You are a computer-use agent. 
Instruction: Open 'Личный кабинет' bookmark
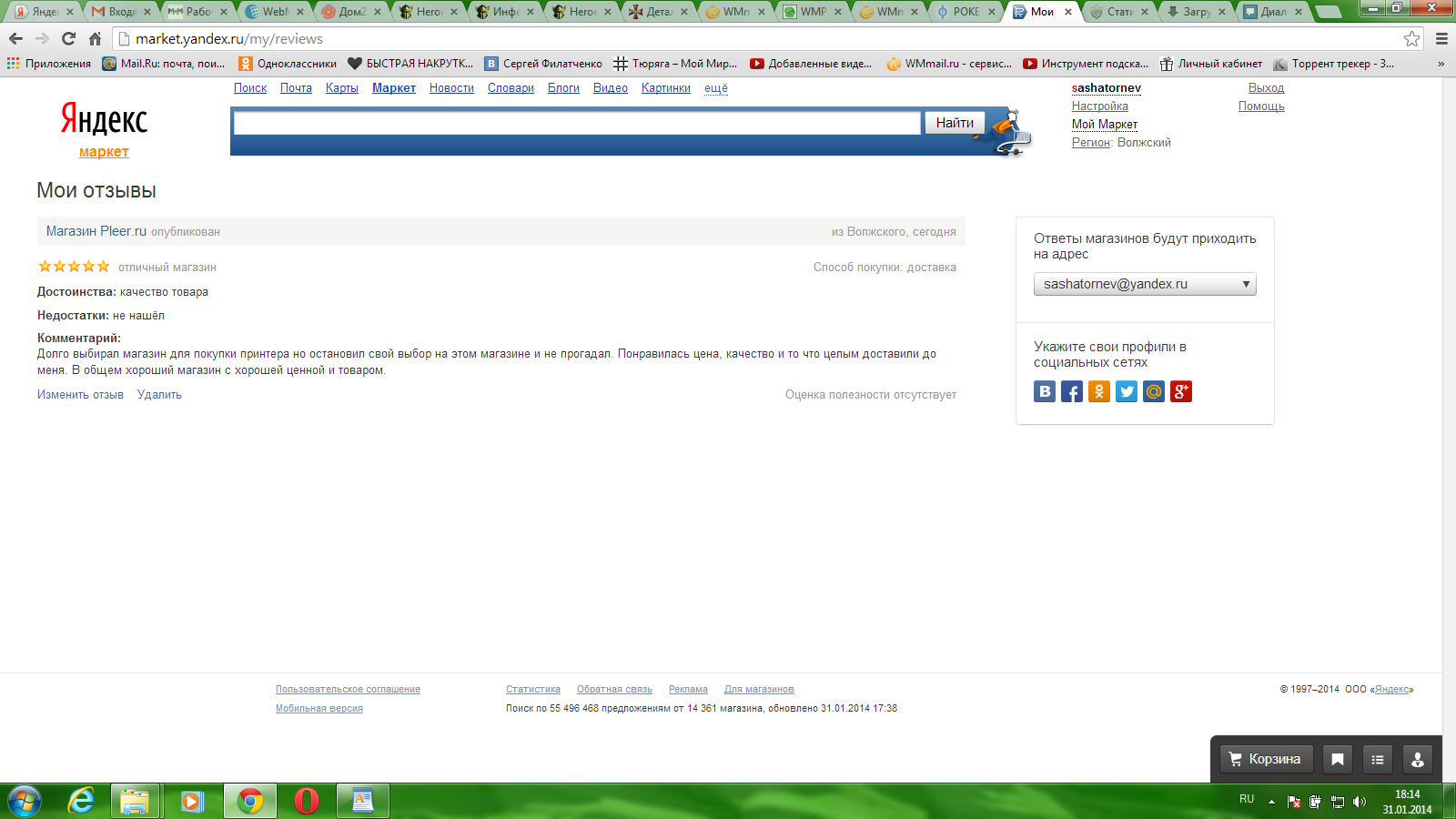click(x=1211, y=64)
